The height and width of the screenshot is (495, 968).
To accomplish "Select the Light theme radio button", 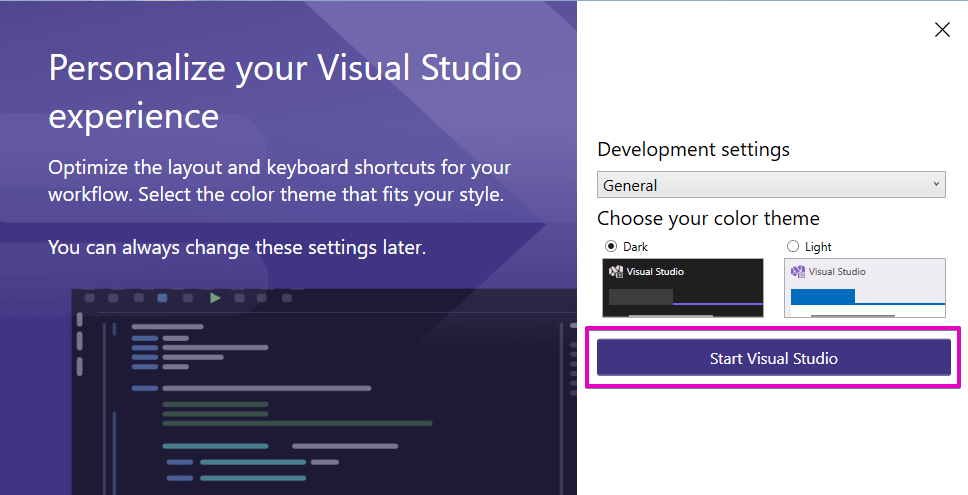I will (x=793, y=246).
